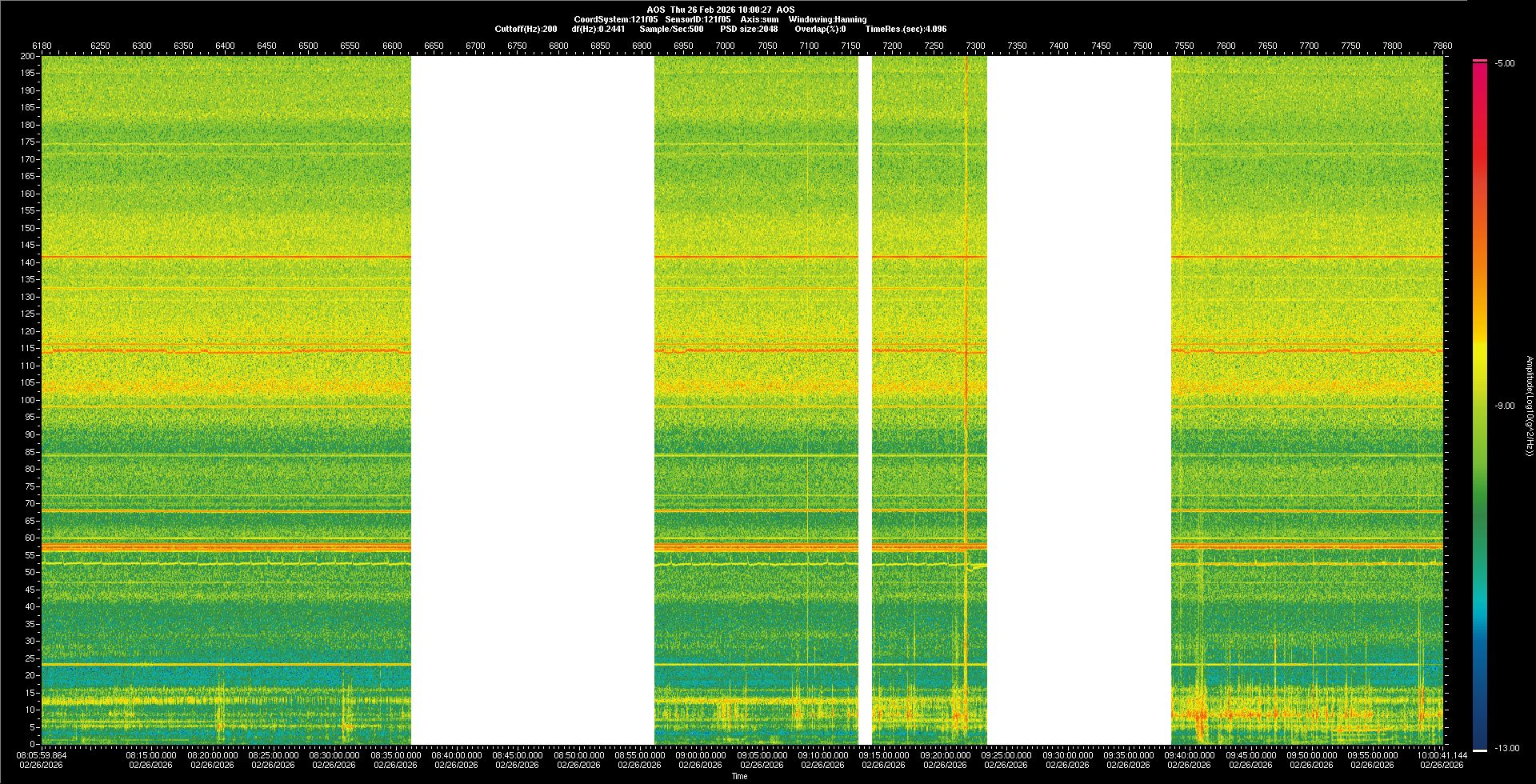1536x784 pixels.
Task: Click the 08:05:59.864 start time label
Action: tap(42, 755)
